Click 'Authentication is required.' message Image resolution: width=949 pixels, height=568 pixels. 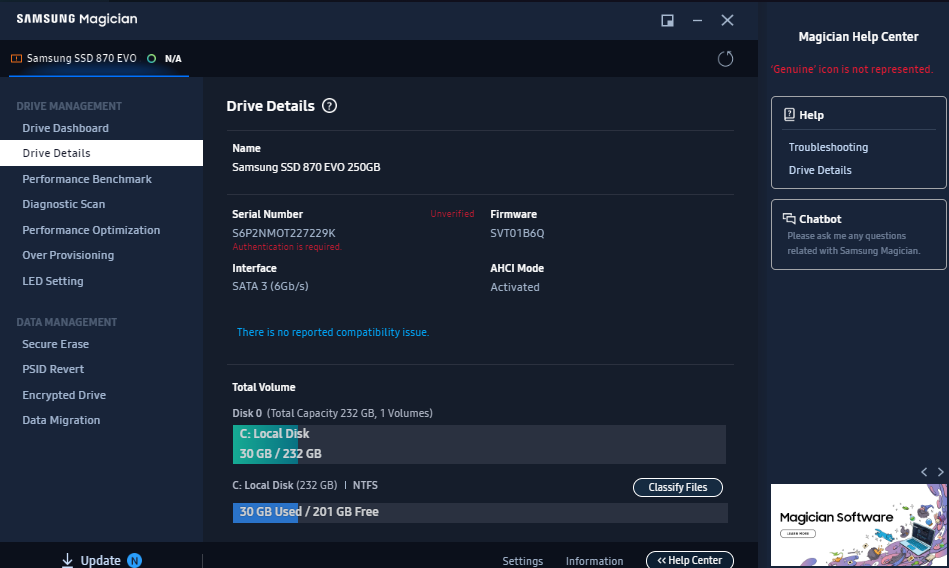(x=287, y=247)
